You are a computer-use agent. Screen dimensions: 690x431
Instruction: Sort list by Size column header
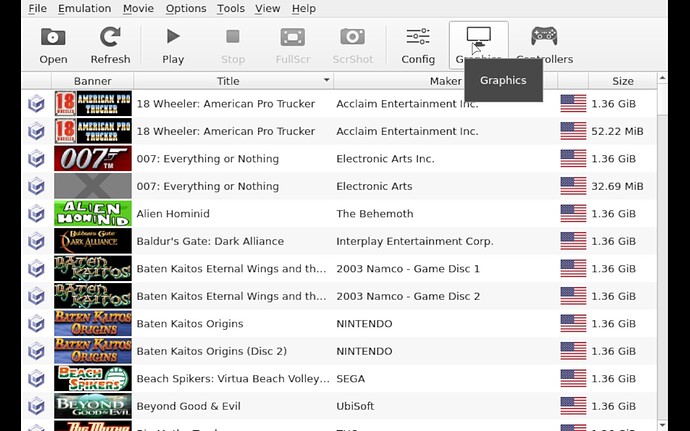(623, 81)
